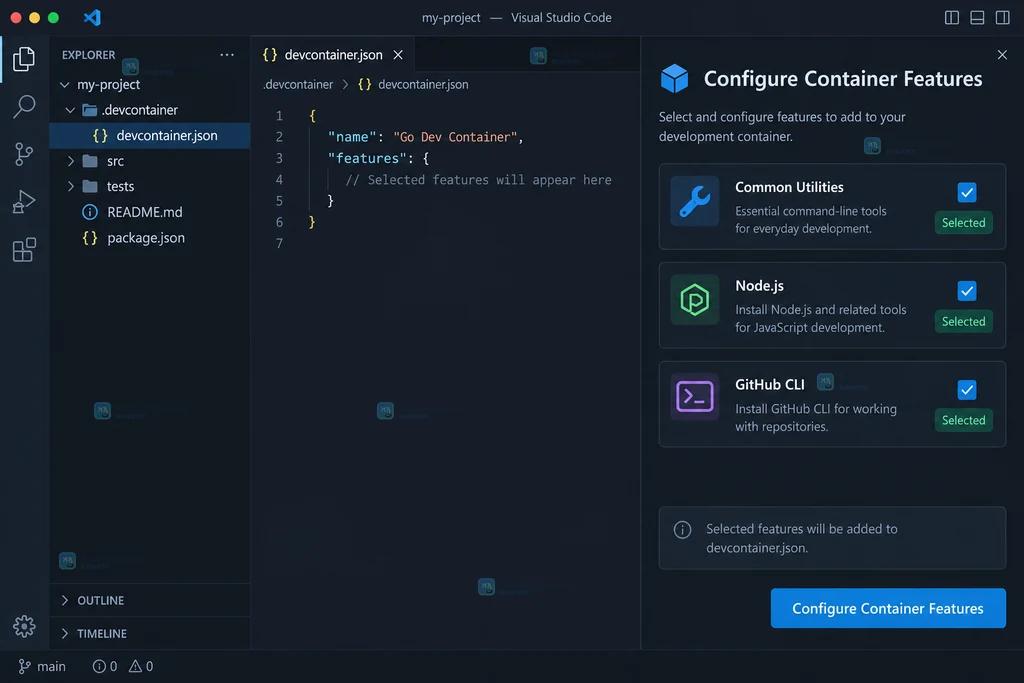
Task: Expand the src folder chevron
Action: point(71,161)
